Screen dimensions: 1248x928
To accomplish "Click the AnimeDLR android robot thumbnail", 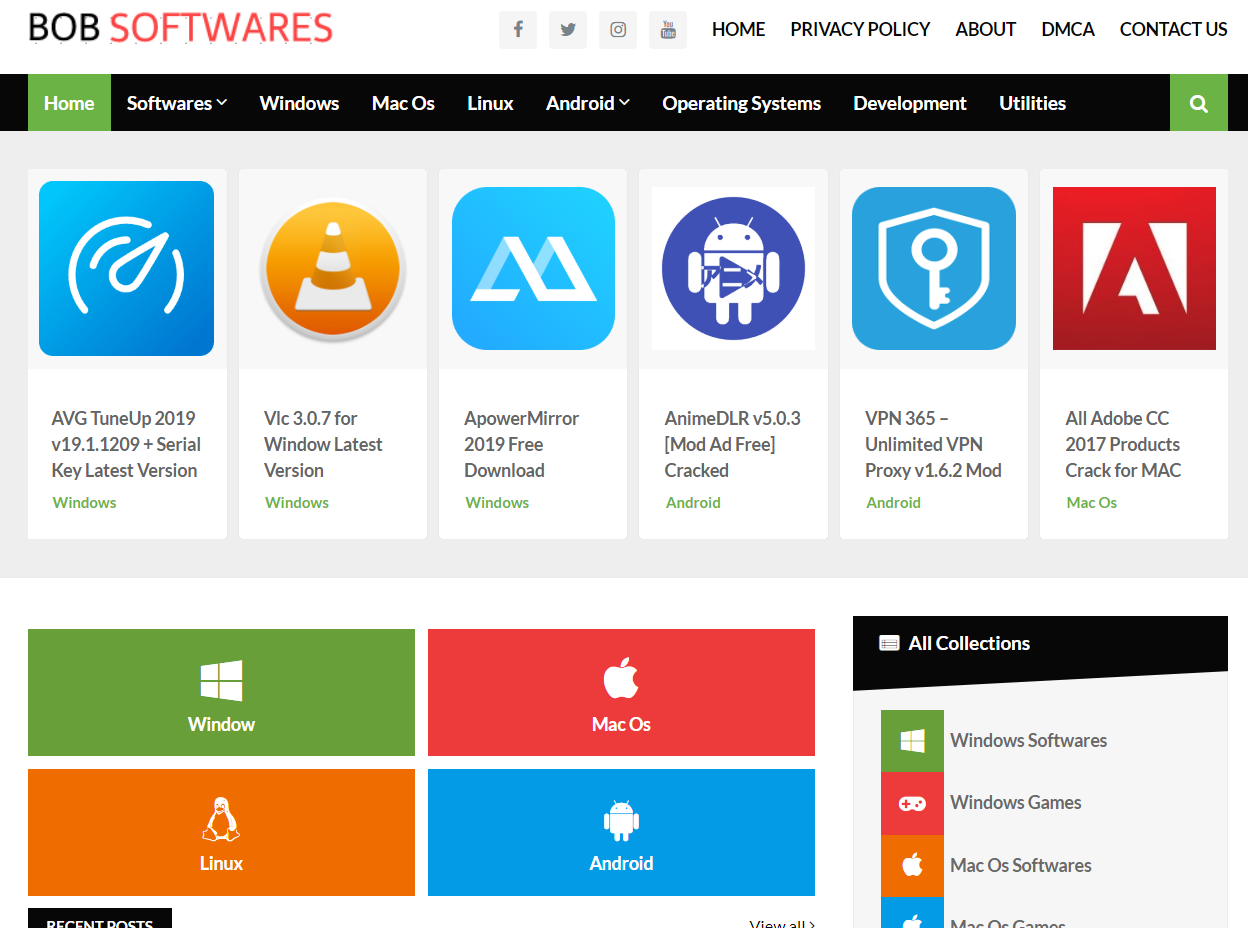I will click(733, 268).
